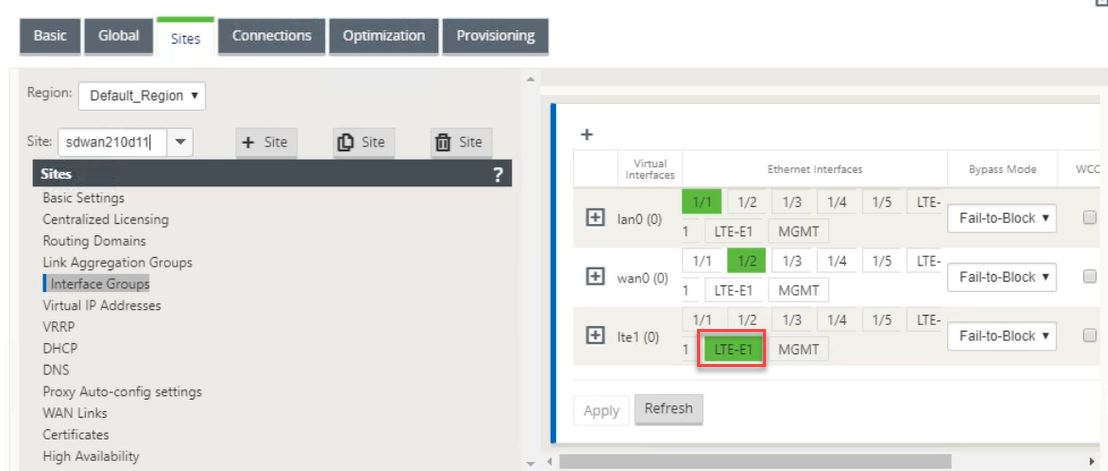Expand the lan0 interface group row
The height and width of the screenshot is (471, 1108).
tap(596, 218)
